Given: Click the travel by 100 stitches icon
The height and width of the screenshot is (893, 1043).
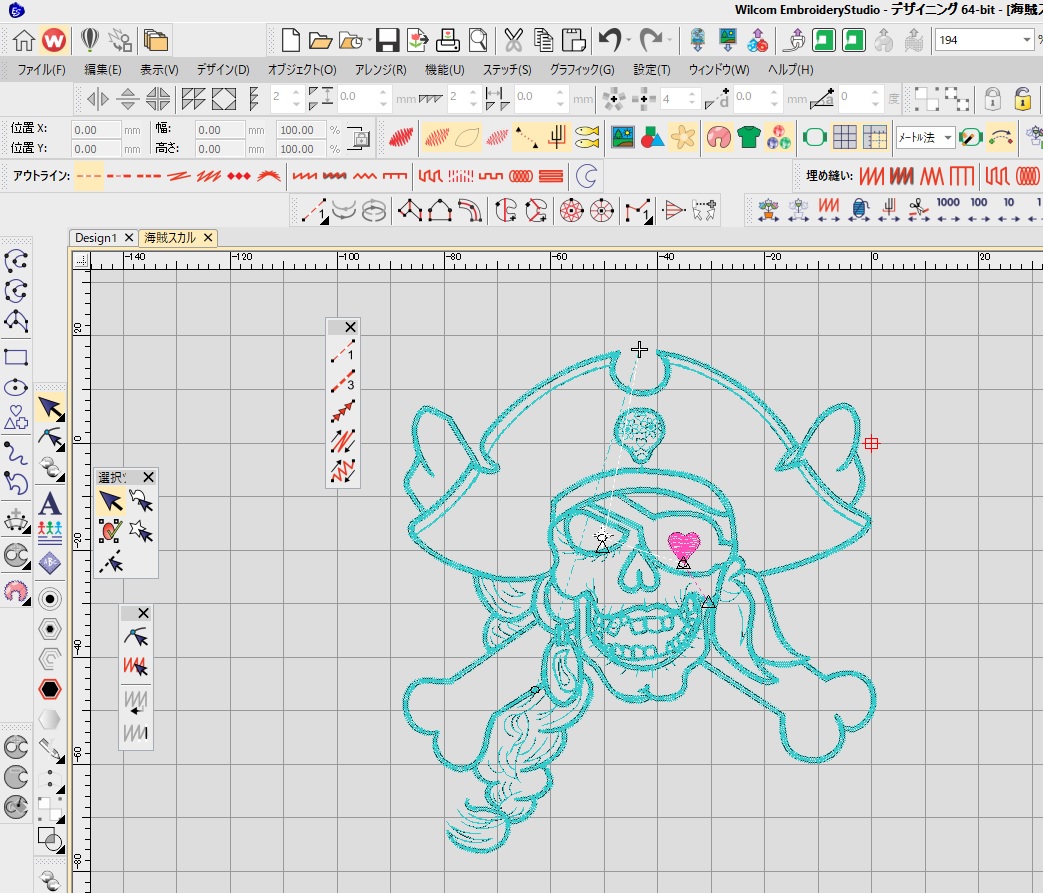Looking at the screenshot, I should 978,209.
